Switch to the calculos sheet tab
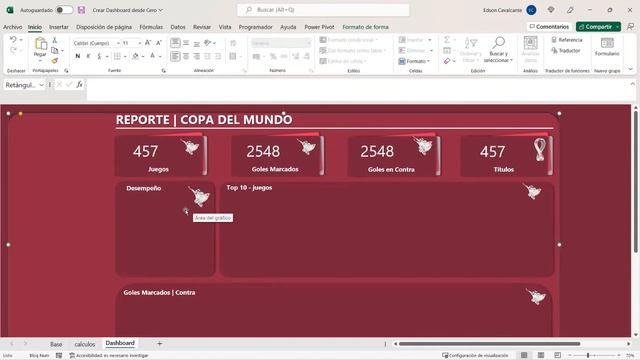Viewport: 640px width, 360px height. click(84, 344)
